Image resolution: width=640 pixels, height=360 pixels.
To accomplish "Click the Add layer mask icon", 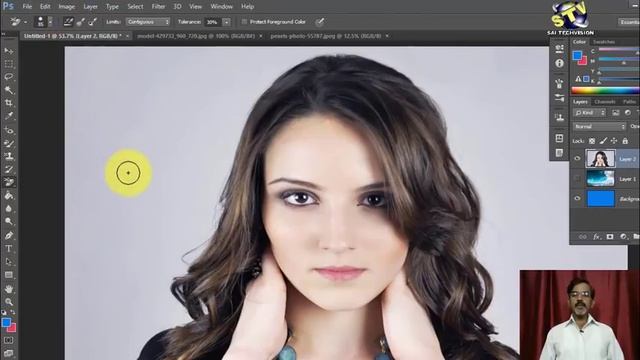I will coord(610,237).
